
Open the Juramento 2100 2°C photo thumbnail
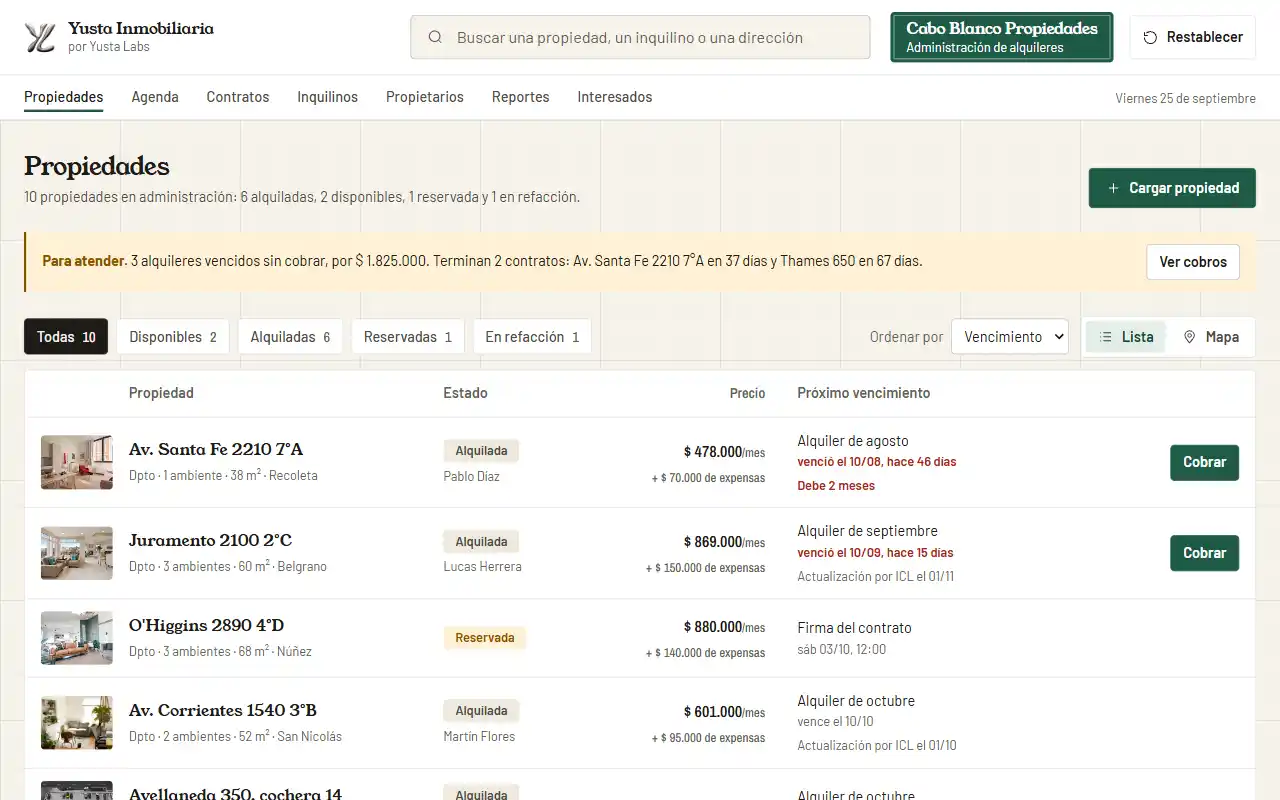point(77,553)
